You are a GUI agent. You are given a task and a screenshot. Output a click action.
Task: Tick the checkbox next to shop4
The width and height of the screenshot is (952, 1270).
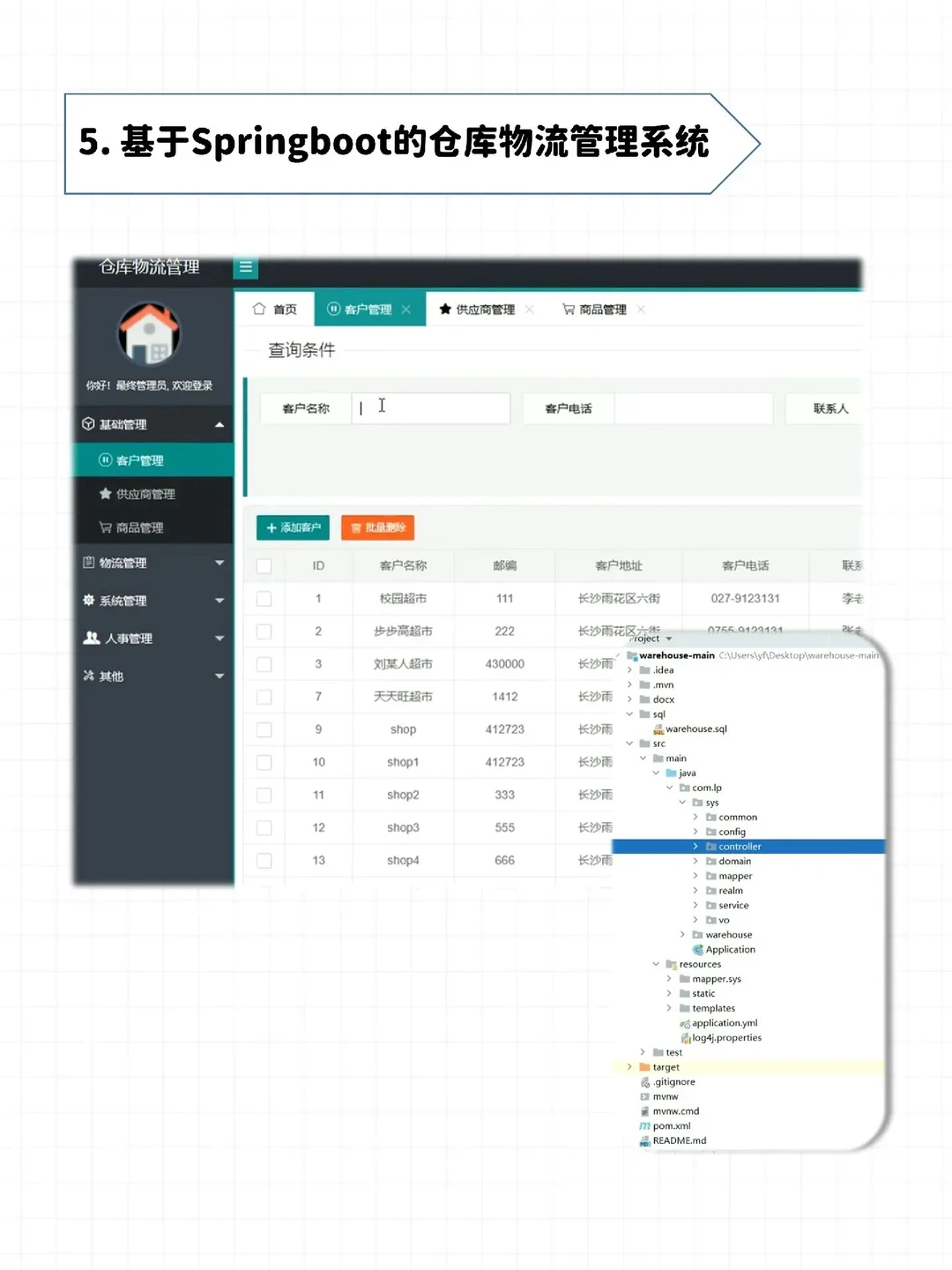(x=264, y=860)
